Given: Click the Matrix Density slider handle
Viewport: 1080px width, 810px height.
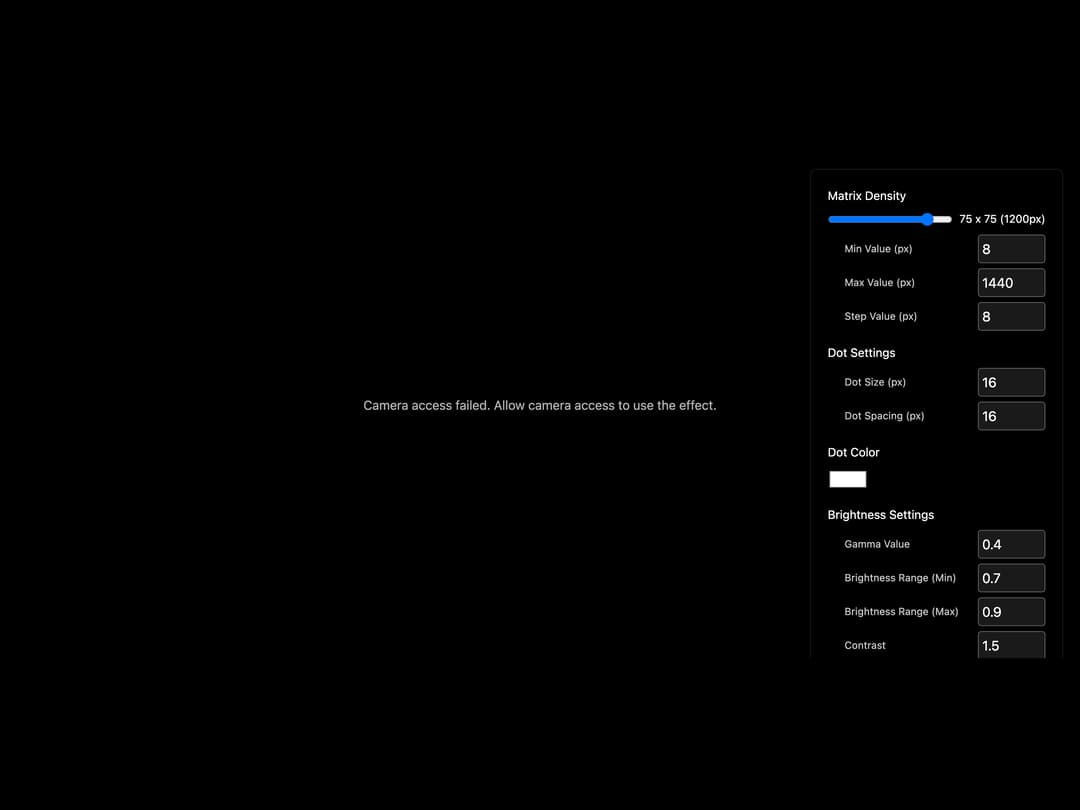Looking at the screenshot, I should point(927,219).
